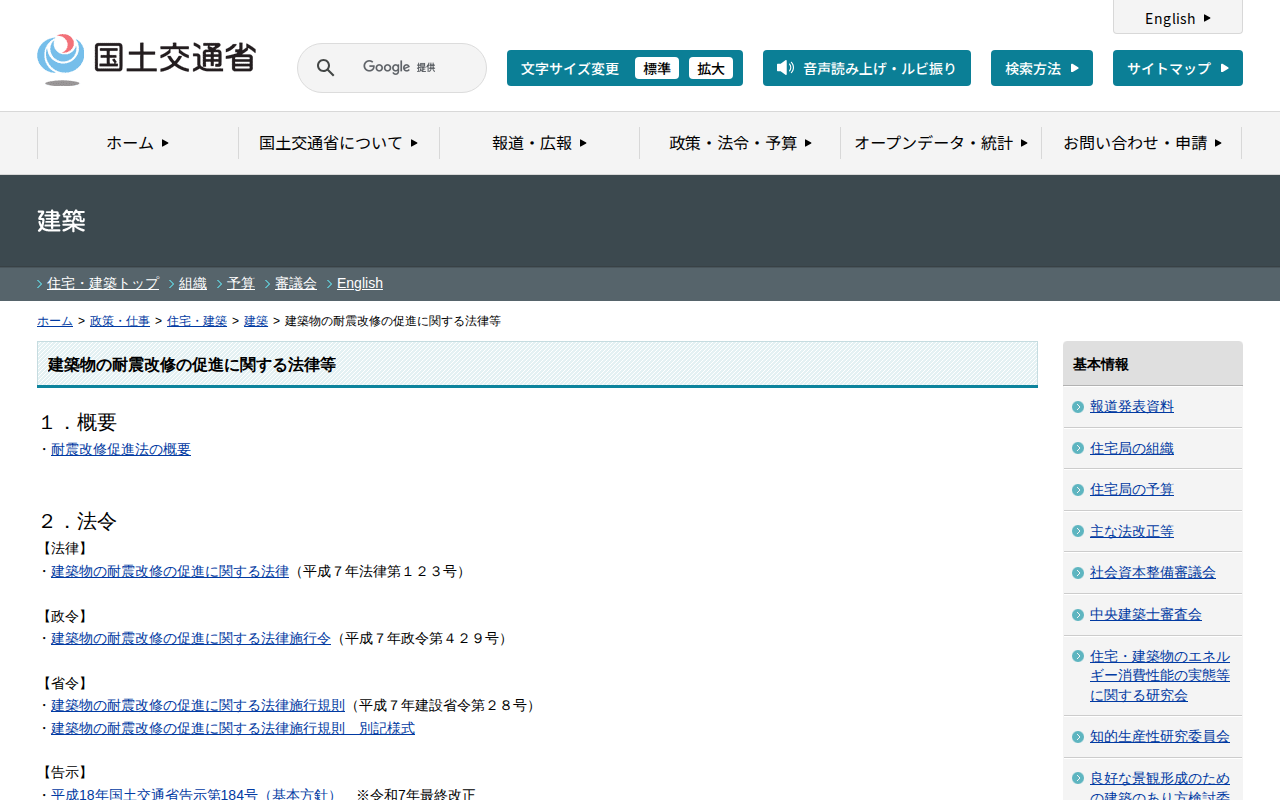Screen dimensions: 1280x800
Task: Click the MLIT logo icon
Action: pos(61,59)
